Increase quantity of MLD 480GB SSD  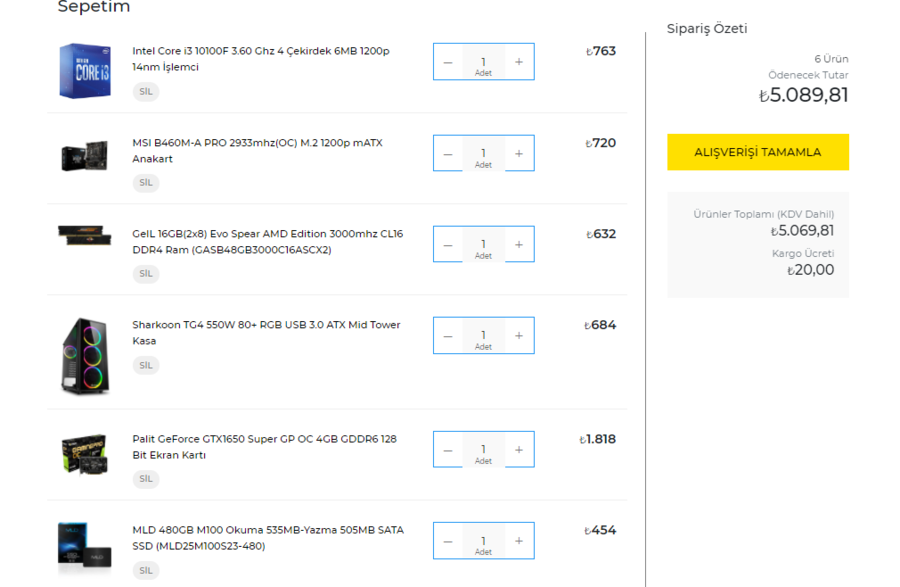point(518,541)
